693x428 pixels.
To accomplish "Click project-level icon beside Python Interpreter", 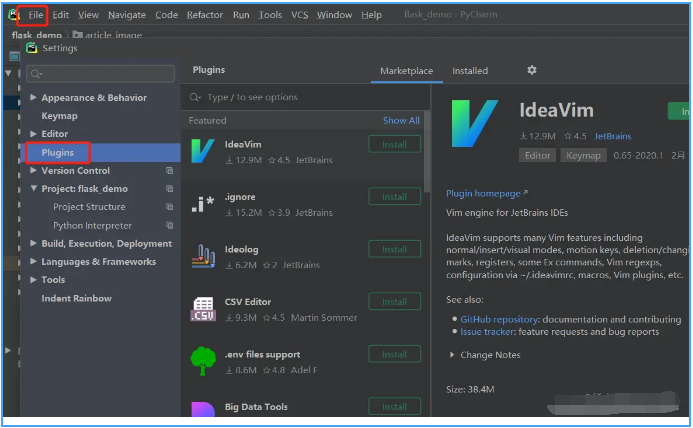I will [x=169, y=225].
